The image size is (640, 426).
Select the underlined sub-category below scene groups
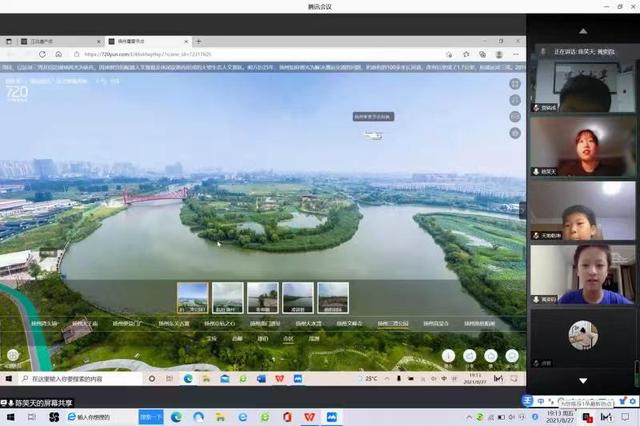(x=288, y=339)
